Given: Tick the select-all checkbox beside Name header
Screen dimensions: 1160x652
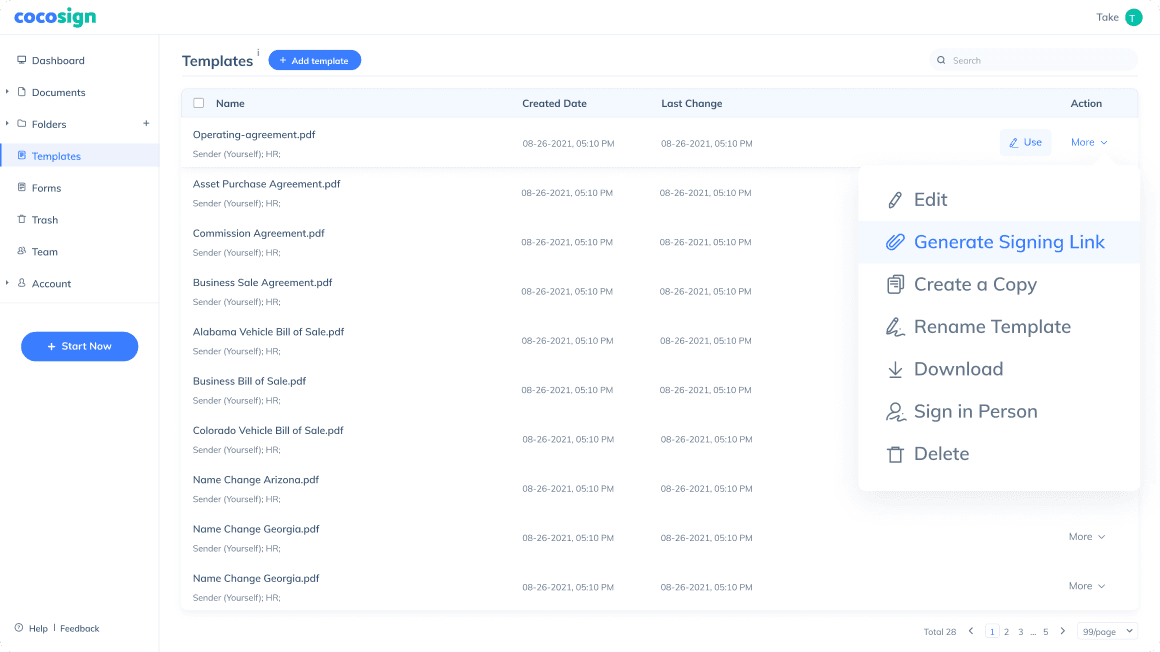Looking at the screenshot, I should tap(198, 103).
